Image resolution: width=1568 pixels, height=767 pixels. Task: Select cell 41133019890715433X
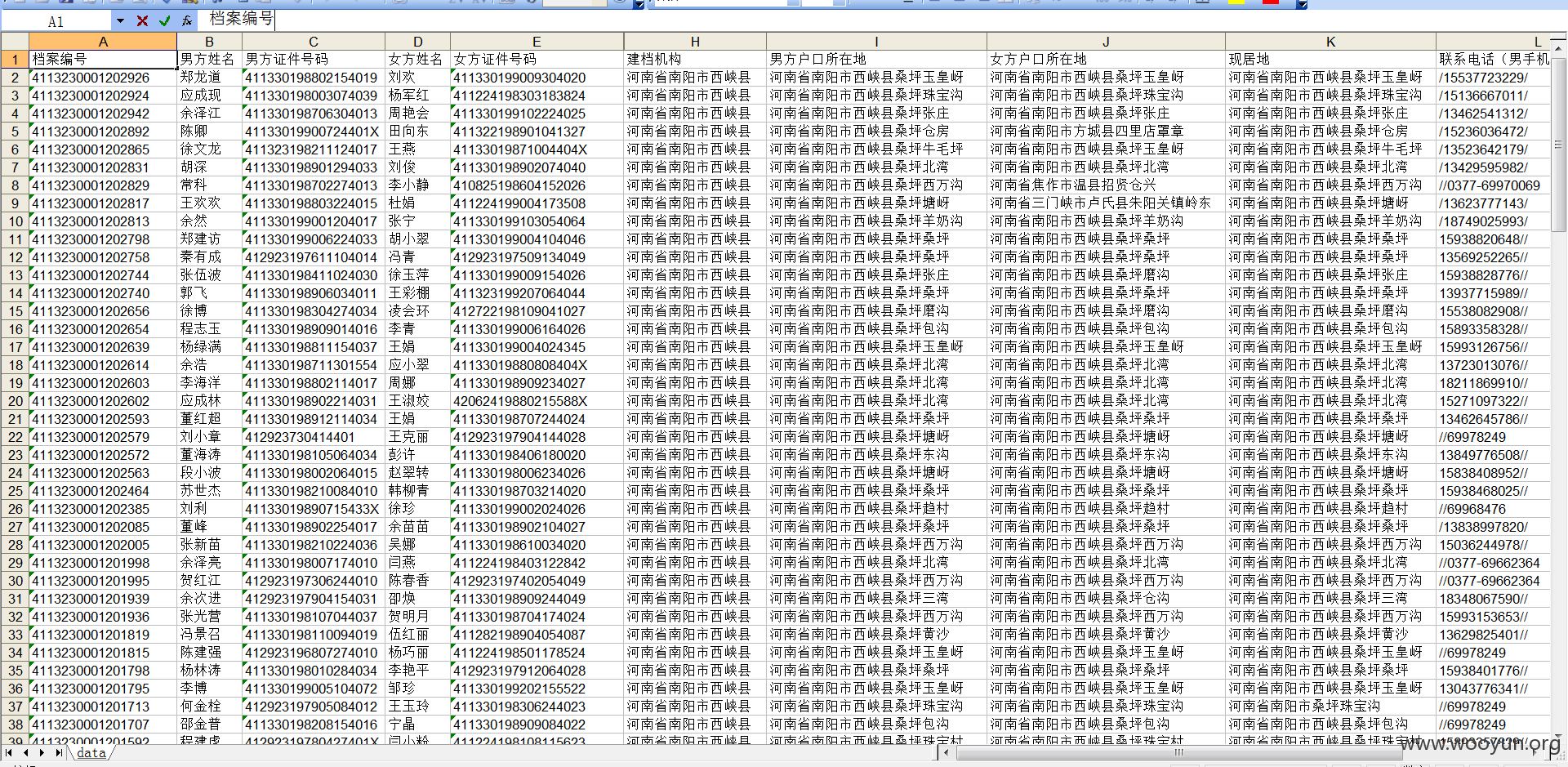tap(313, 509)
